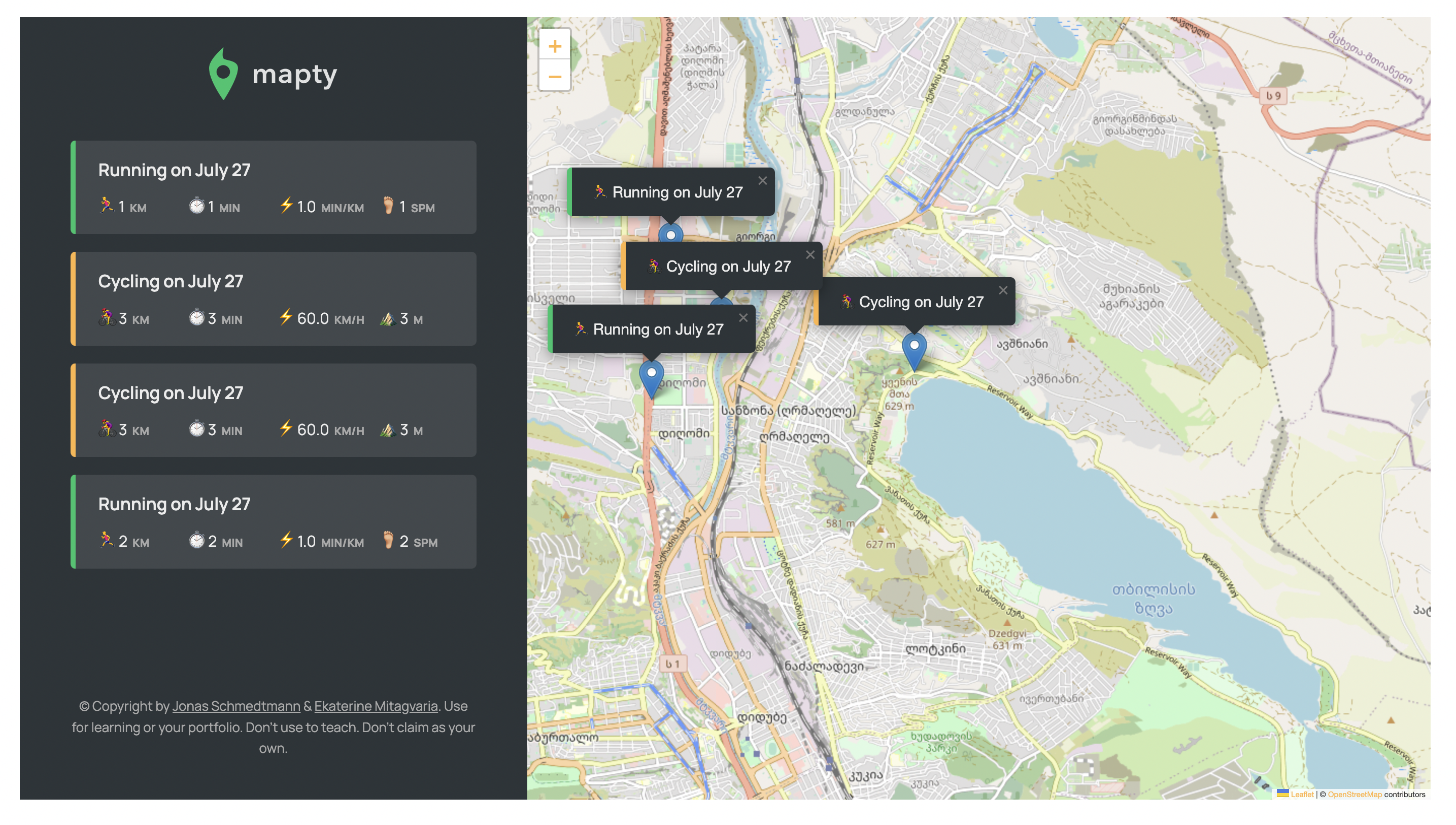Open the OpenStreetMap attribution link
The width and height of the screenshot is (1456, 825).
click(x=1354, y=795)
